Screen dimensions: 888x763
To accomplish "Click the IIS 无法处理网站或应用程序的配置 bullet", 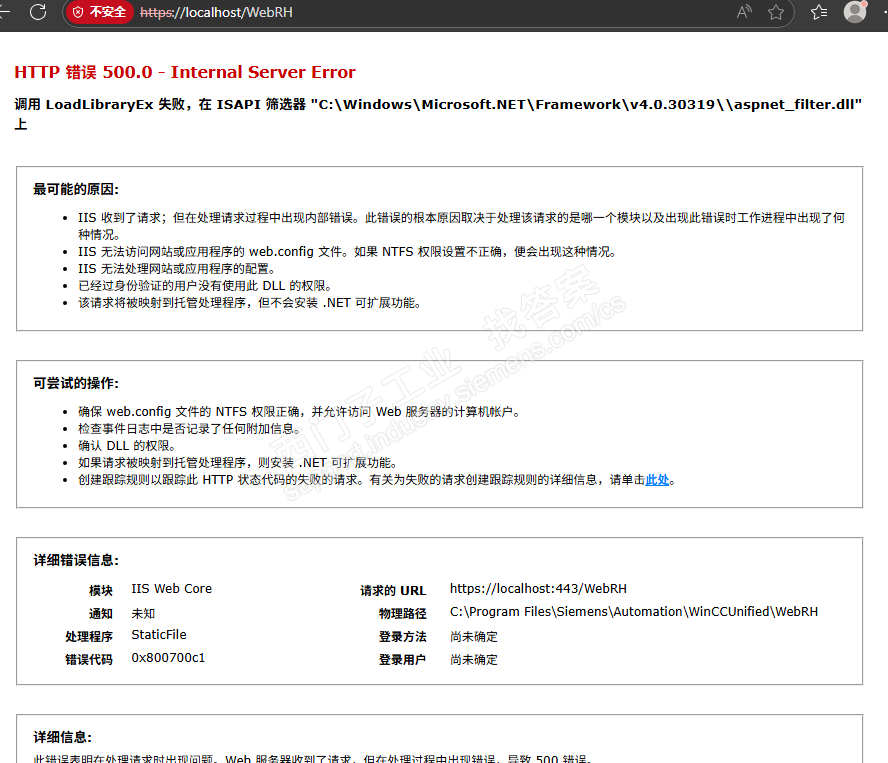I will tap(177, 268).
